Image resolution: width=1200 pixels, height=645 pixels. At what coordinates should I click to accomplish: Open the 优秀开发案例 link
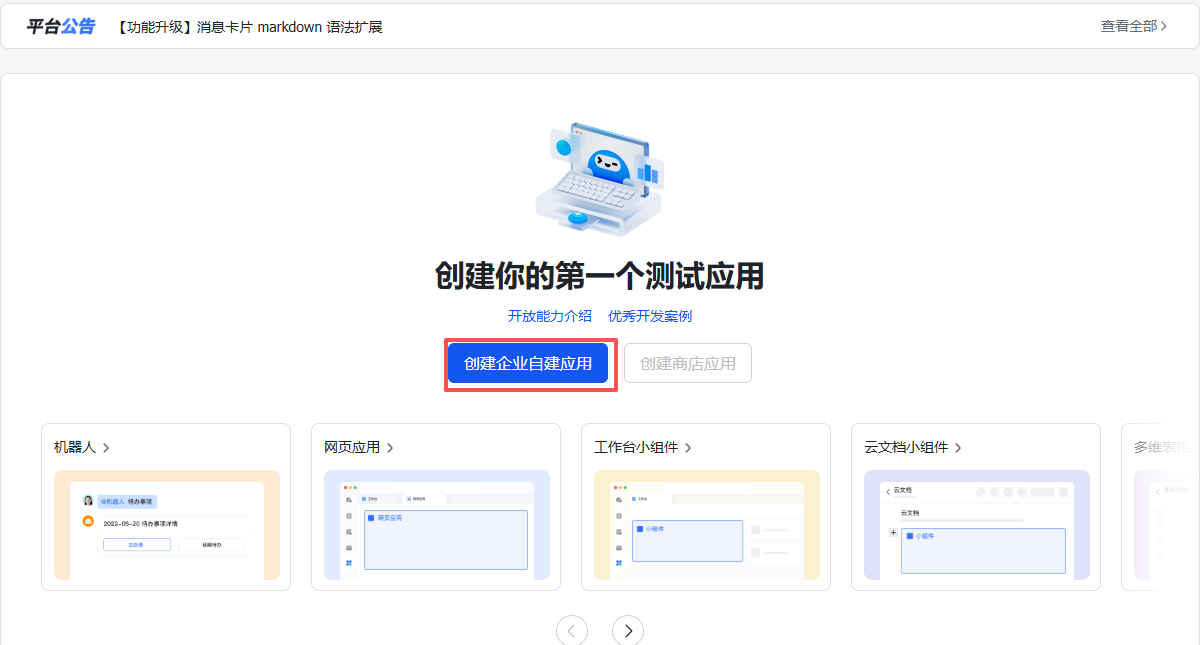point(650,316)
